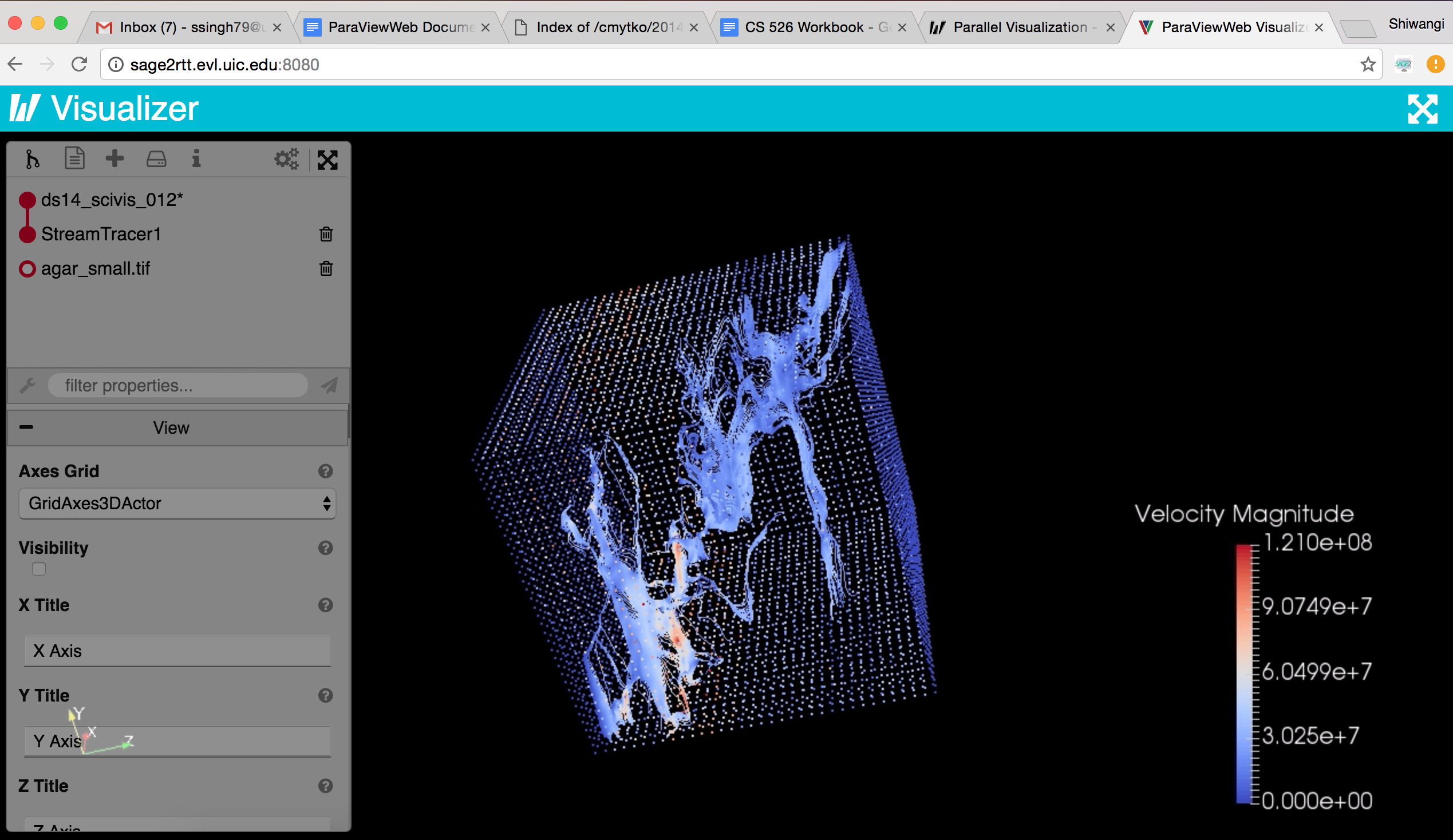Show the agar_small.tif source
Image resolution: width=1453 pixels, height=840 pixels.
[27, 269]
